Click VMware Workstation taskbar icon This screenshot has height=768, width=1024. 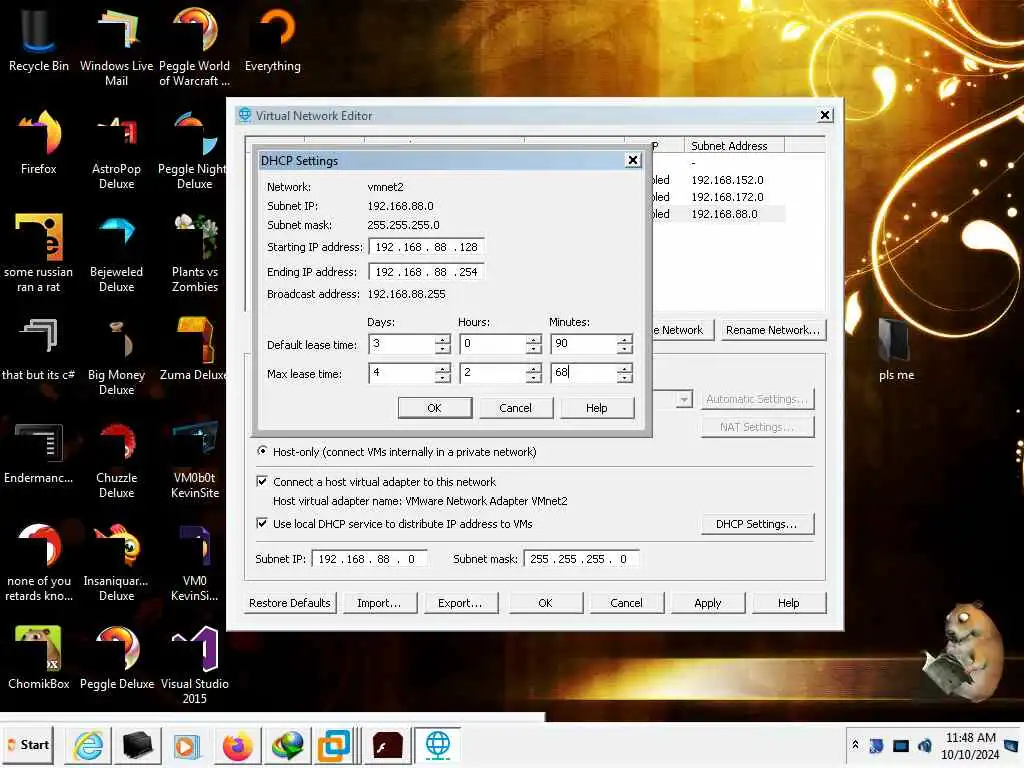pyautogui.click(x=334, y=745)
